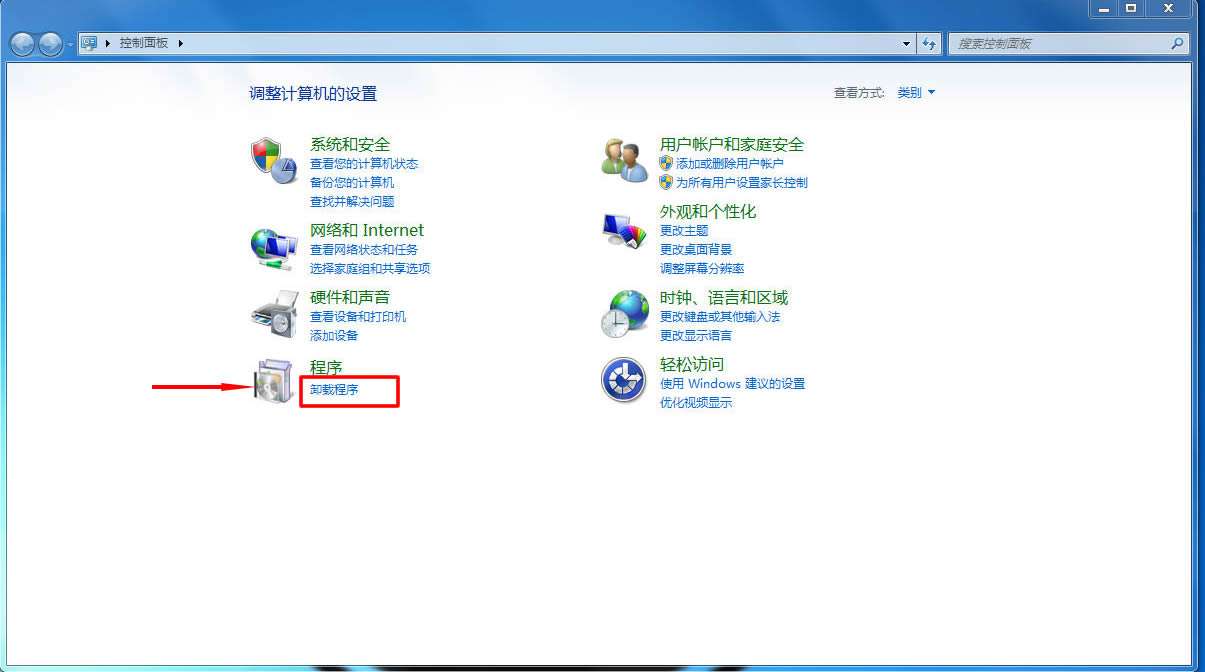Open 查看网络状态和任务 link

point(364,249)
